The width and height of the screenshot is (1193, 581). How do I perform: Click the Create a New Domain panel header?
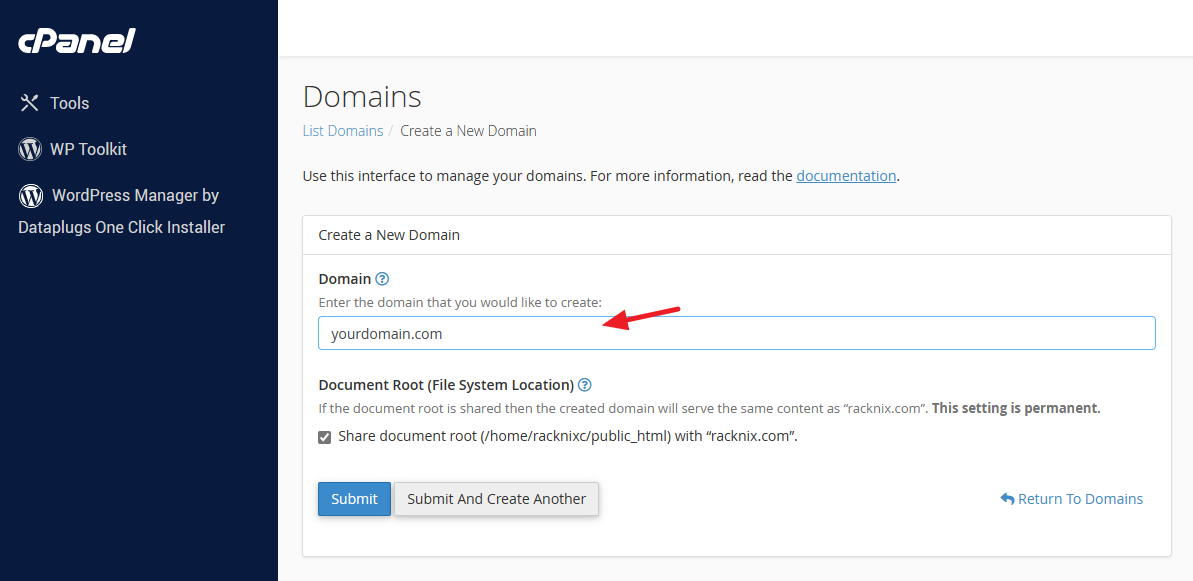coord(389,234)
